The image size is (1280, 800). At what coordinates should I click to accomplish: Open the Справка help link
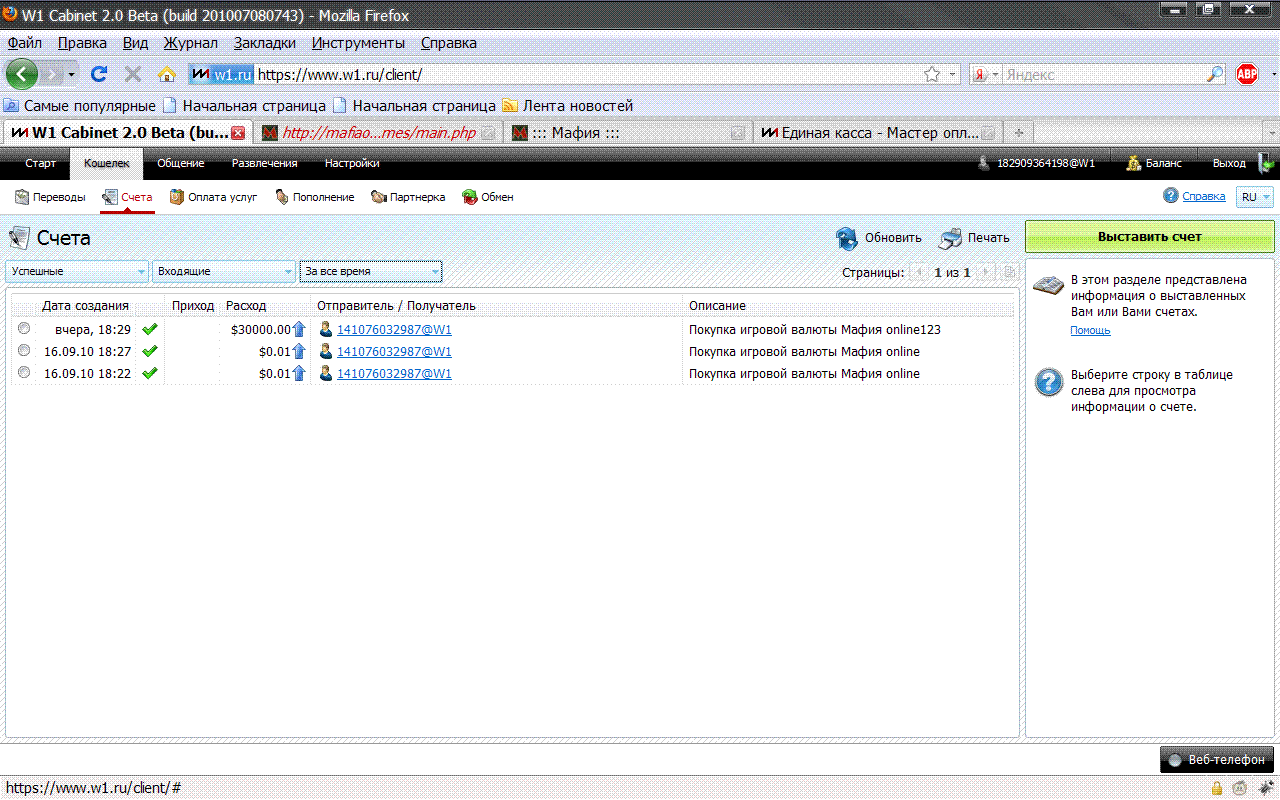tap(1203, 197)
